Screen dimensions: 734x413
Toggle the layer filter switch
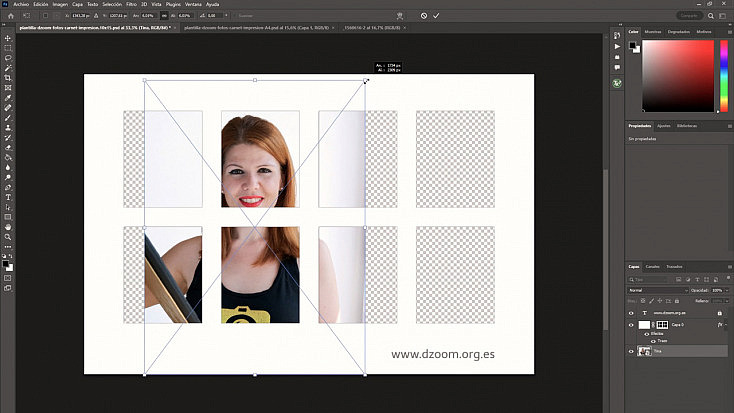(x=728, y=279)
